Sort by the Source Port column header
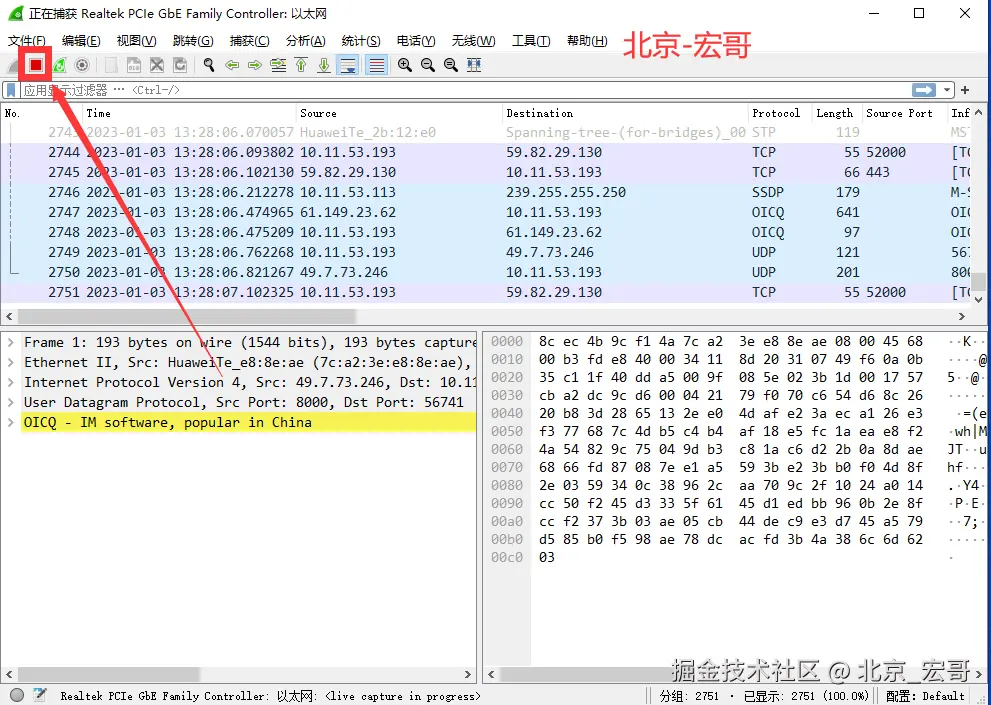Viewport: 991px width, 705px height. coord(905,113)
